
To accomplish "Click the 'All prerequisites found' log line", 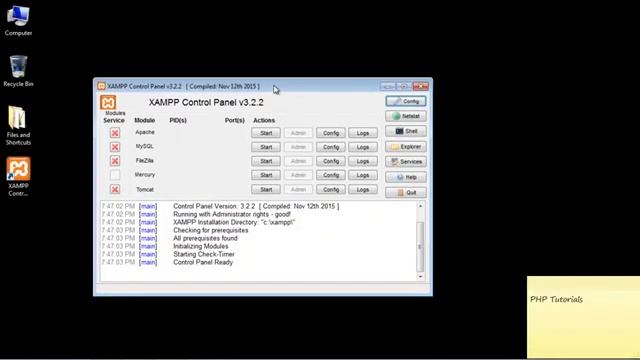I will click(205, 238).
